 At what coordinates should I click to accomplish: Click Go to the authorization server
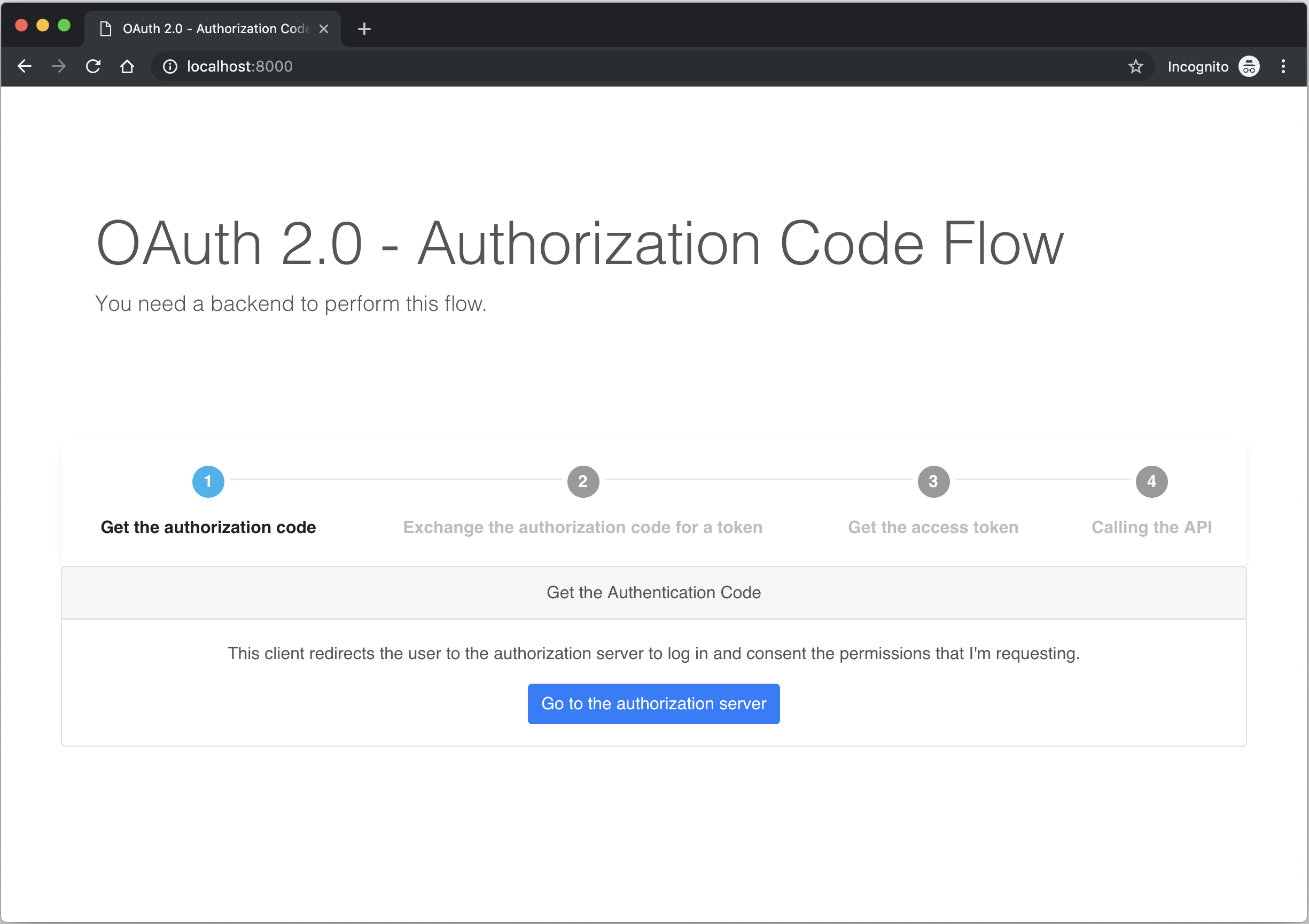(x=653, y=703)
